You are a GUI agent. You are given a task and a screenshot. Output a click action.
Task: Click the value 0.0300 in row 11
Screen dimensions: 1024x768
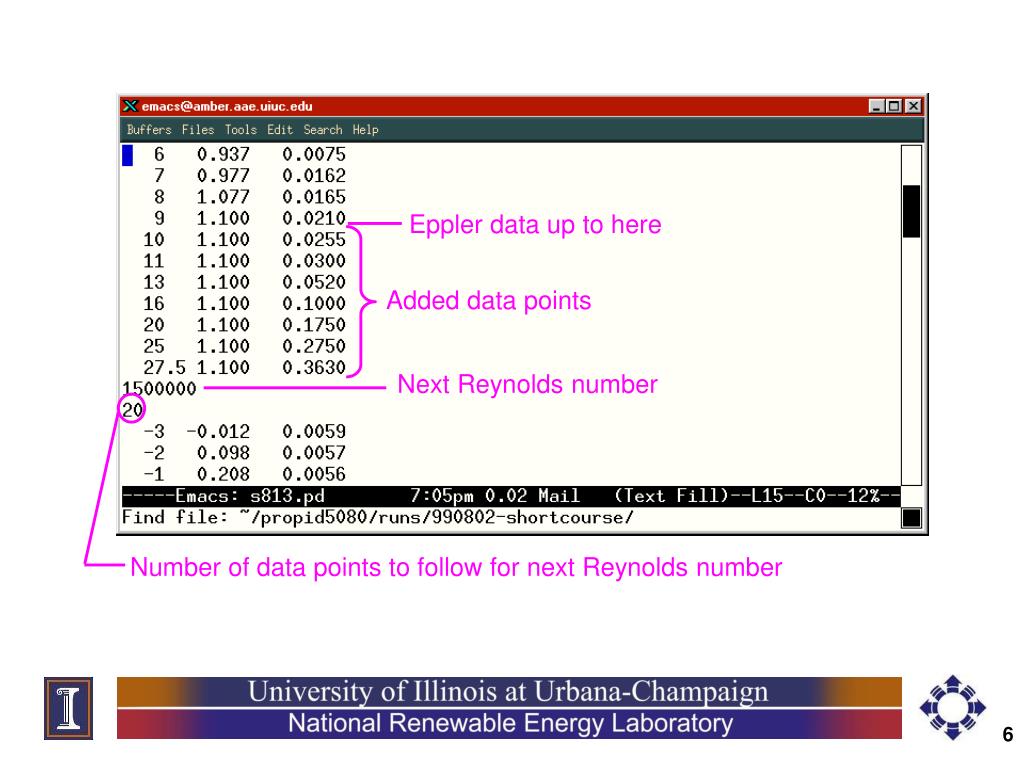pyautogui.click(x=313, y=261)
